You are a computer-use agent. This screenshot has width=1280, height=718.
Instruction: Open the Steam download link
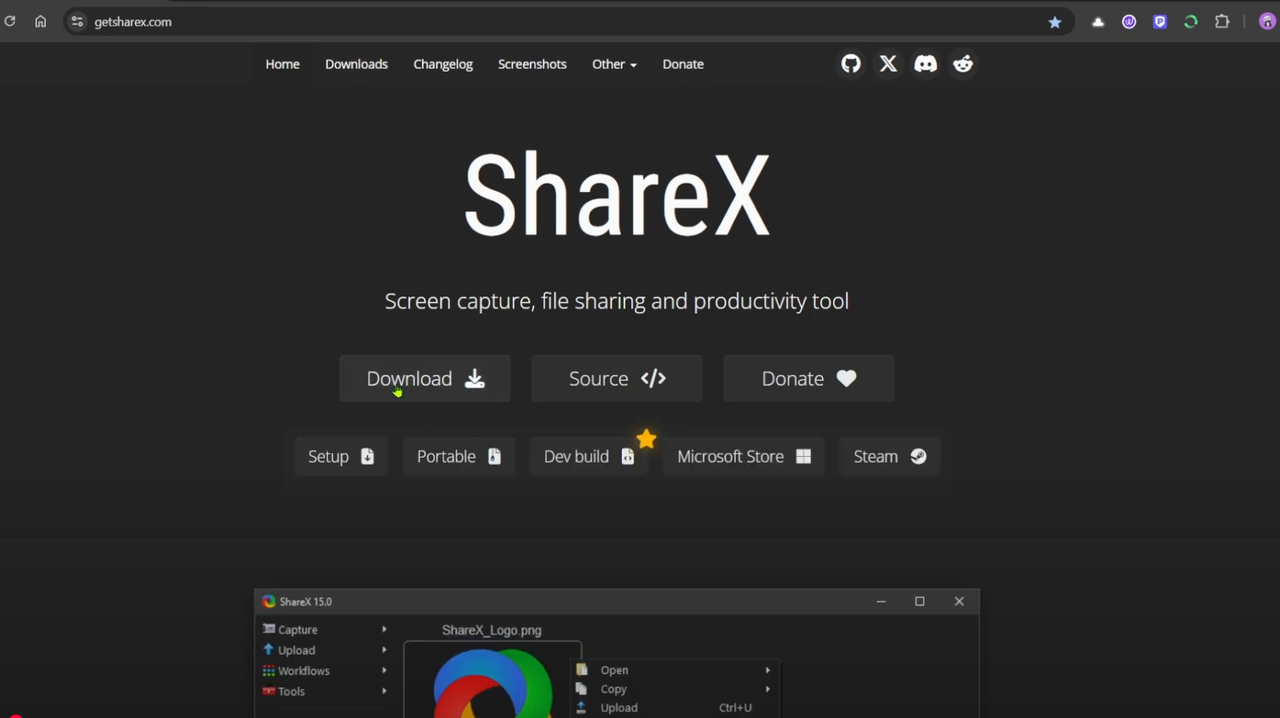[888, 456]
